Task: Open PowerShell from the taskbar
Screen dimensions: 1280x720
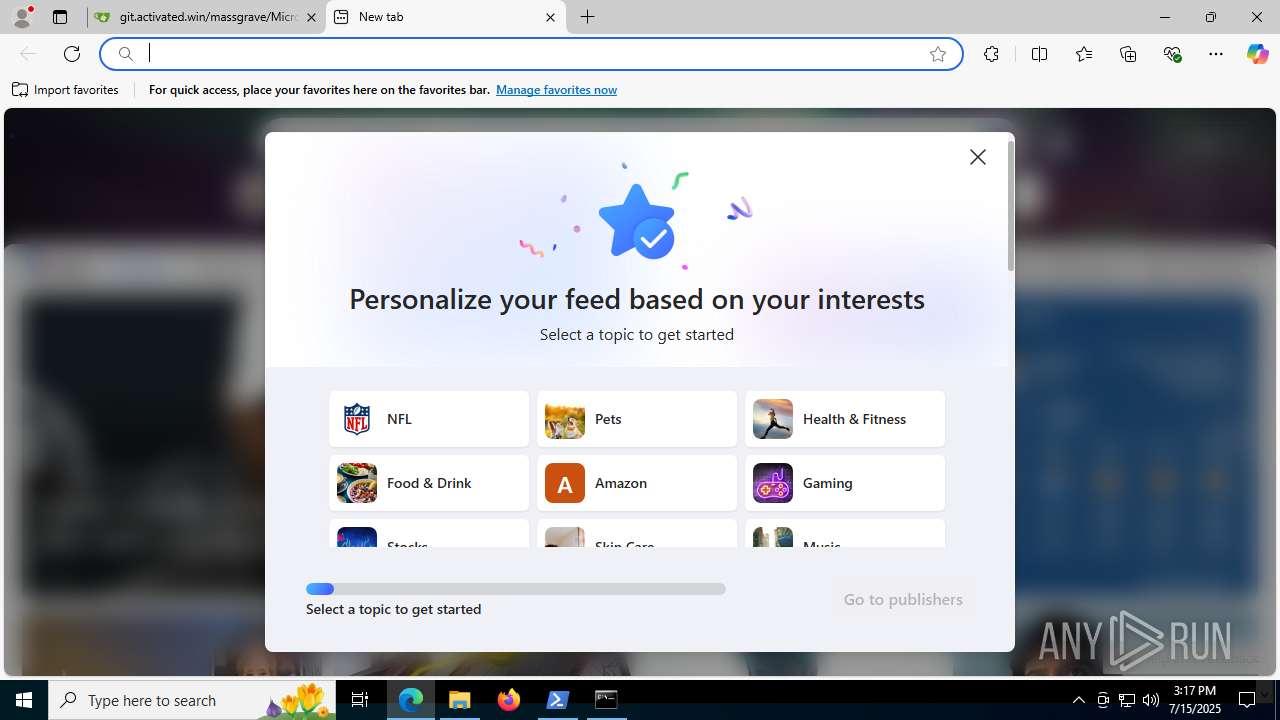Action: [558, 700]
